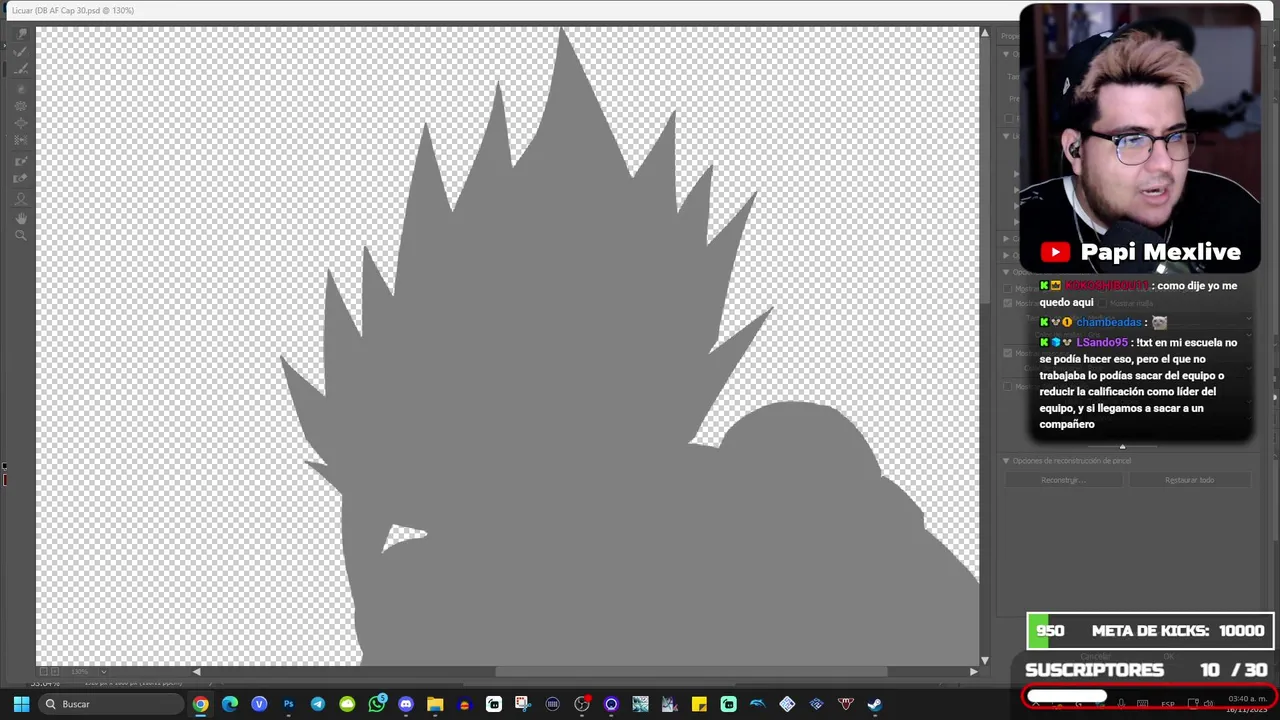
Task: Select the Face tool
Action: click(21, 198)
